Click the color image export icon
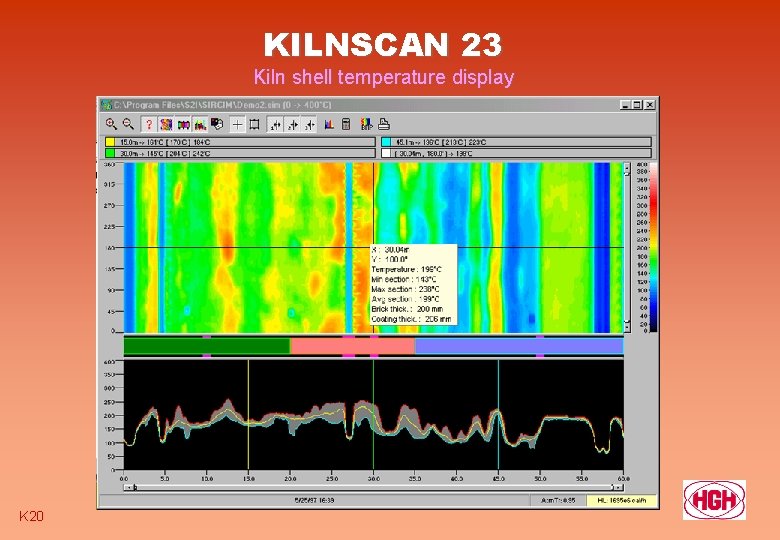The image size is (780, 540). (367, 124)
